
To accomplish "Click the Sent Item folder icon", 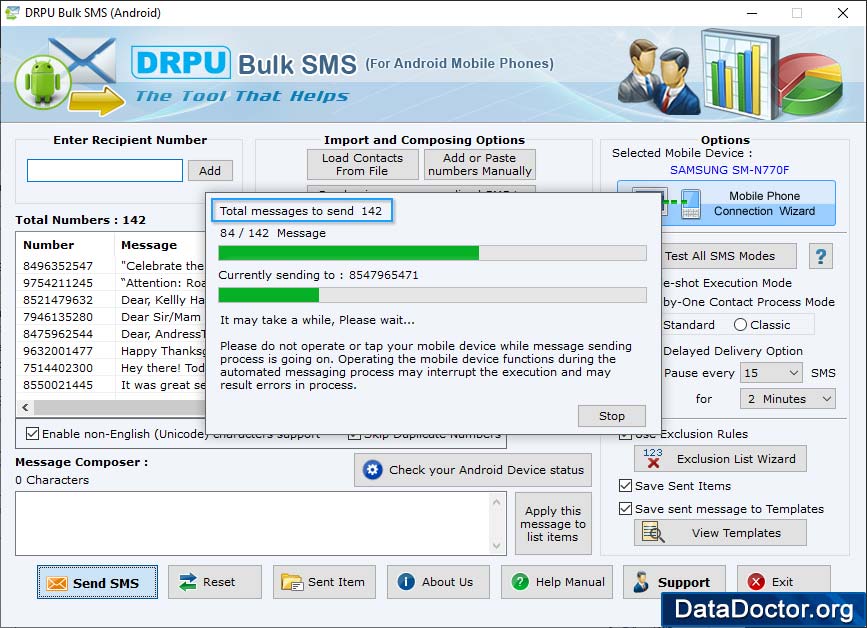I will [x=291, y=582].
